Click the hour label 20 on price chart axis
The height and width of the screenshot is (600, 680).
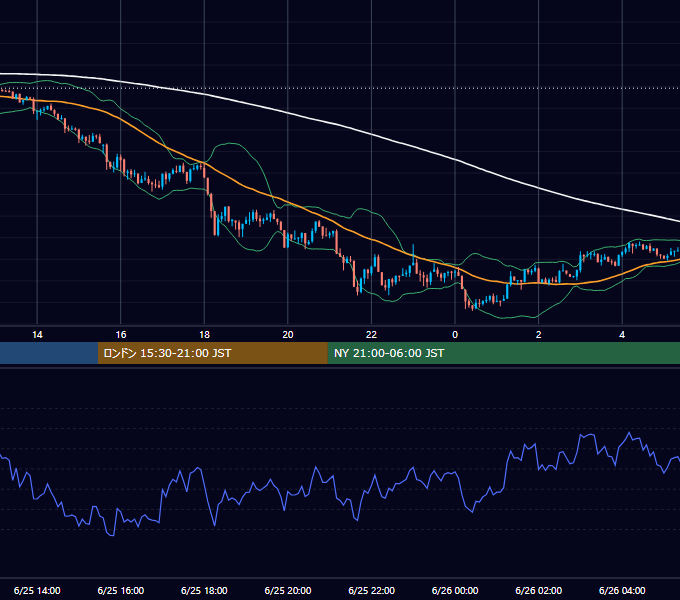[x=288, y=335]
